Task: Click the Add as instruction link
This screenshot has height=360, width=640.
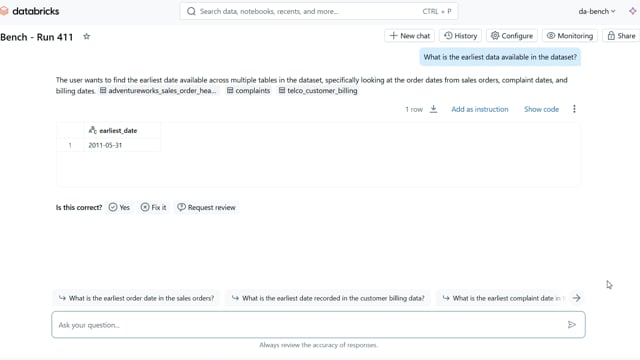Action: (x=480, y=109)
